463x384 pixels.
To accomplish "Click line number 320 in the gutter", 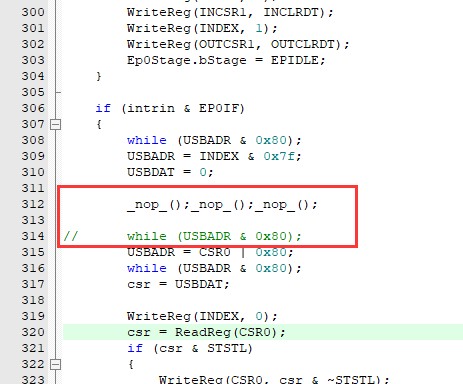I will pos(33,332).
